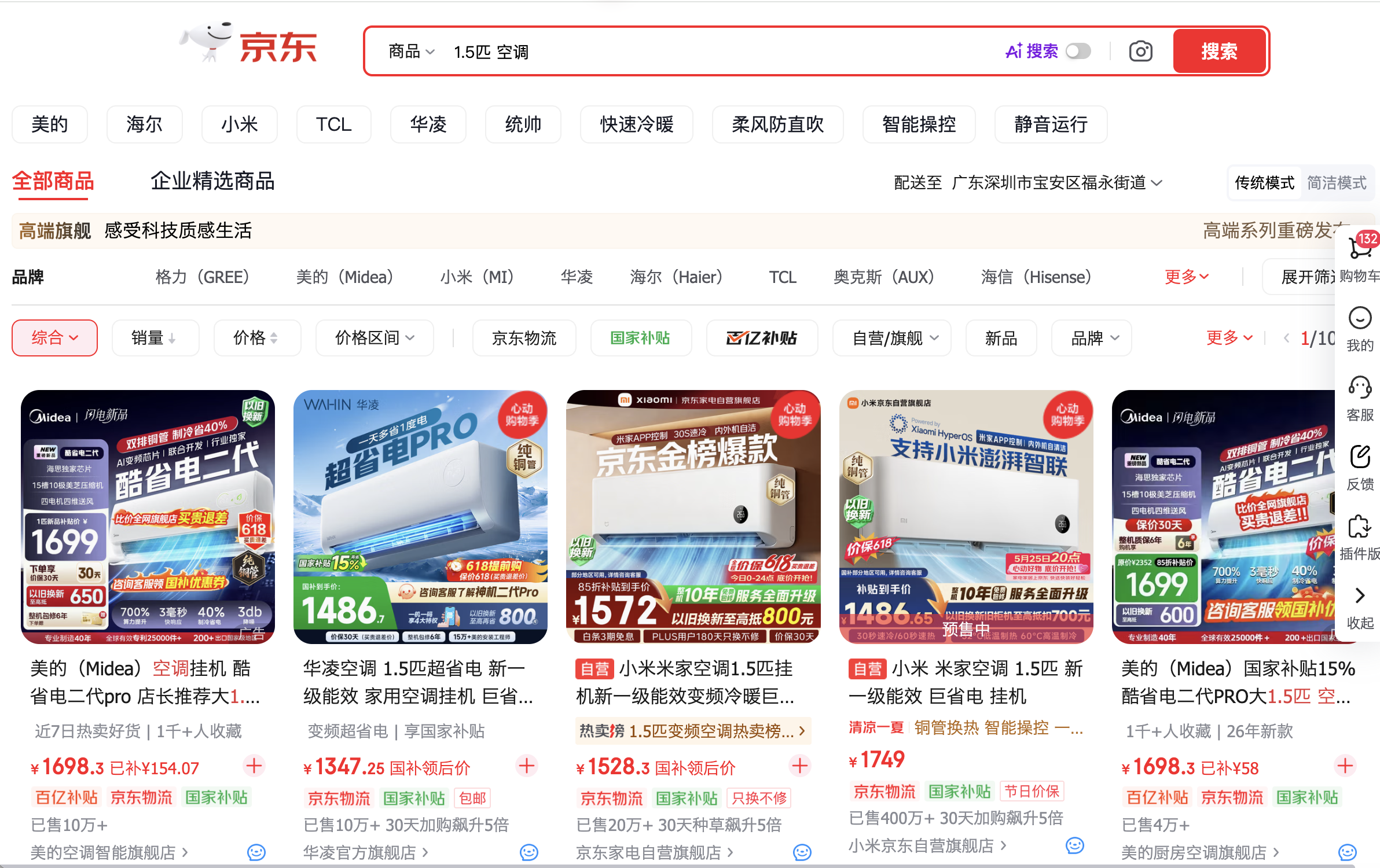Chat with 小米京东自营旗舰店 seller

pos(1075,845)
